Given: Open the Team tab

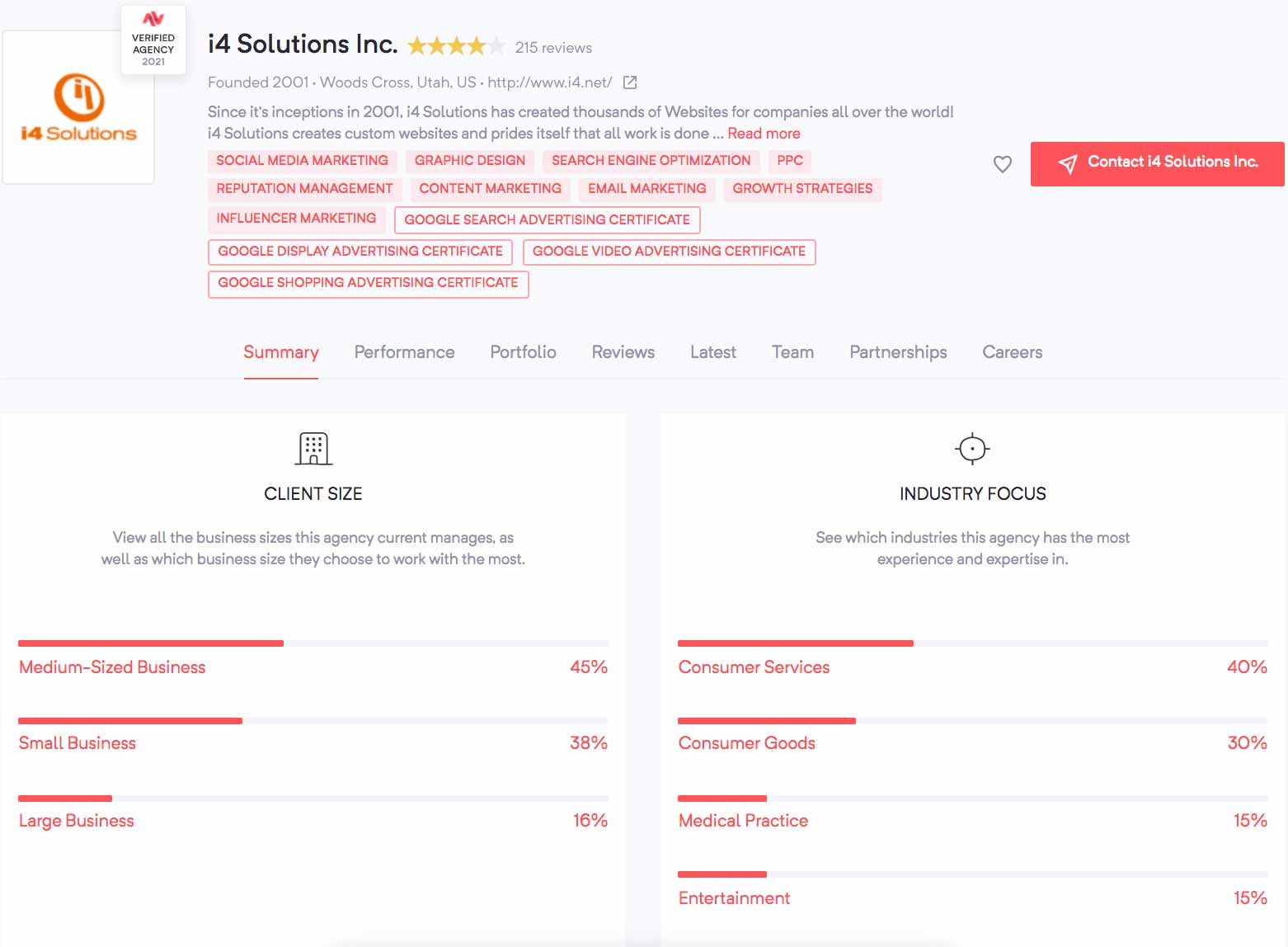Looking at the screenshot, I should point(792,352).
